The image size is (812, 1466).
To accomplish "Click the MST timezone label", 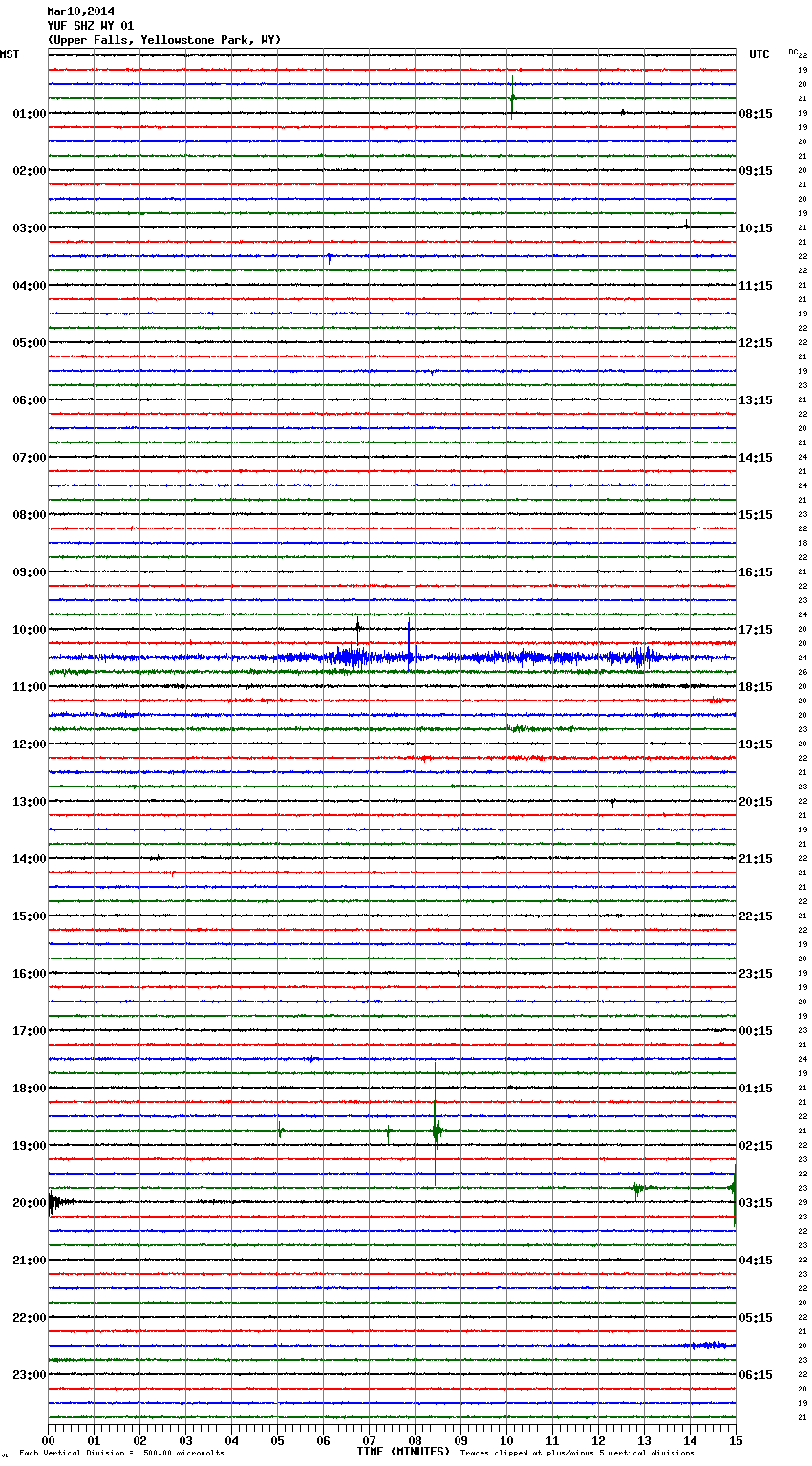I will [x=10, y=54].
